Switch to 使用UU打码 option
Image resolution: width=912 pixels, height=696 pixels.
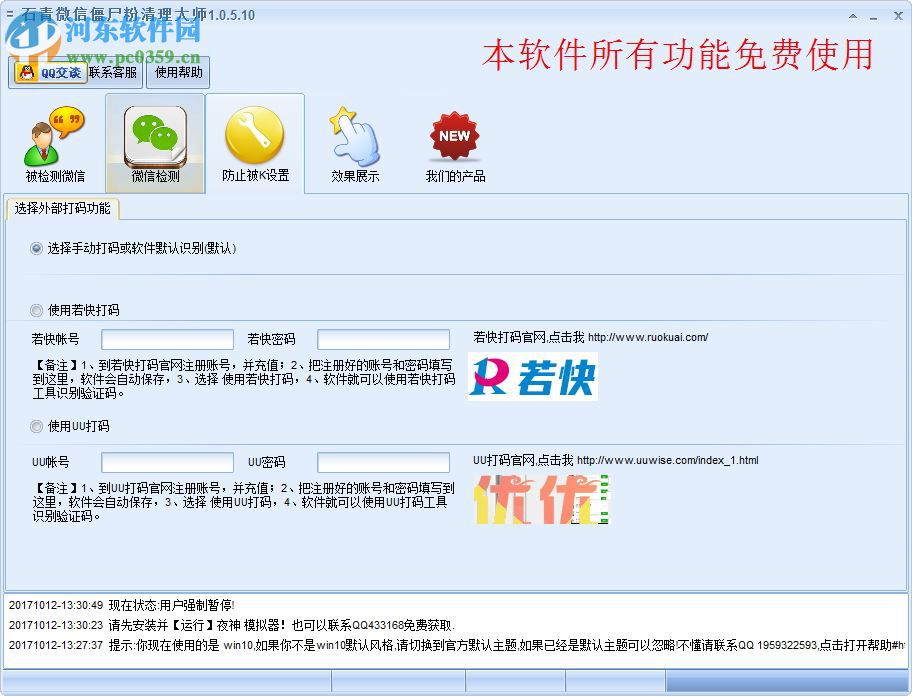[x=36, y=427]
